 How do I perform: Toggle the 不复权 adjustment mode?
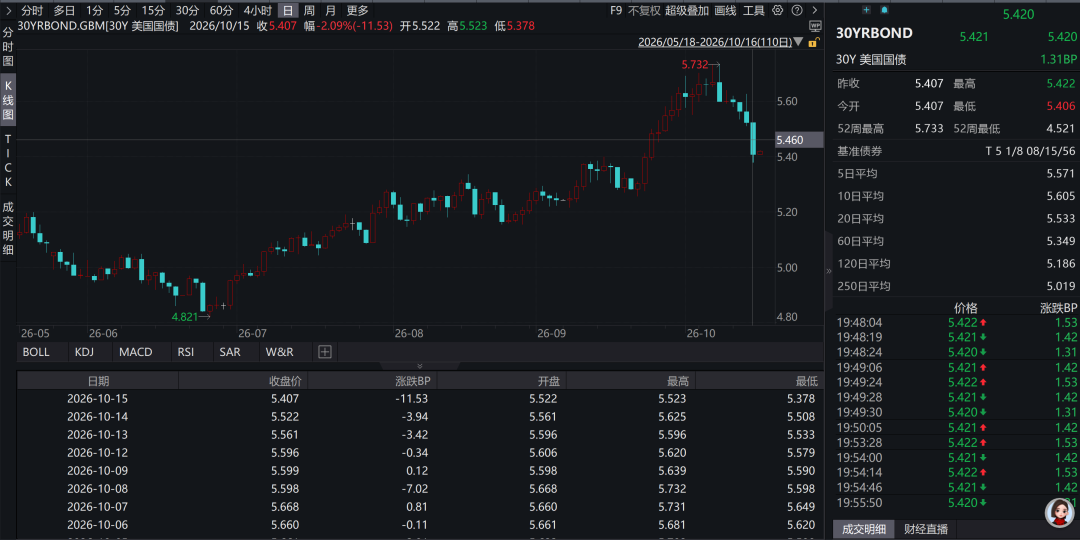pyautogui.click(x=644, y=10)
